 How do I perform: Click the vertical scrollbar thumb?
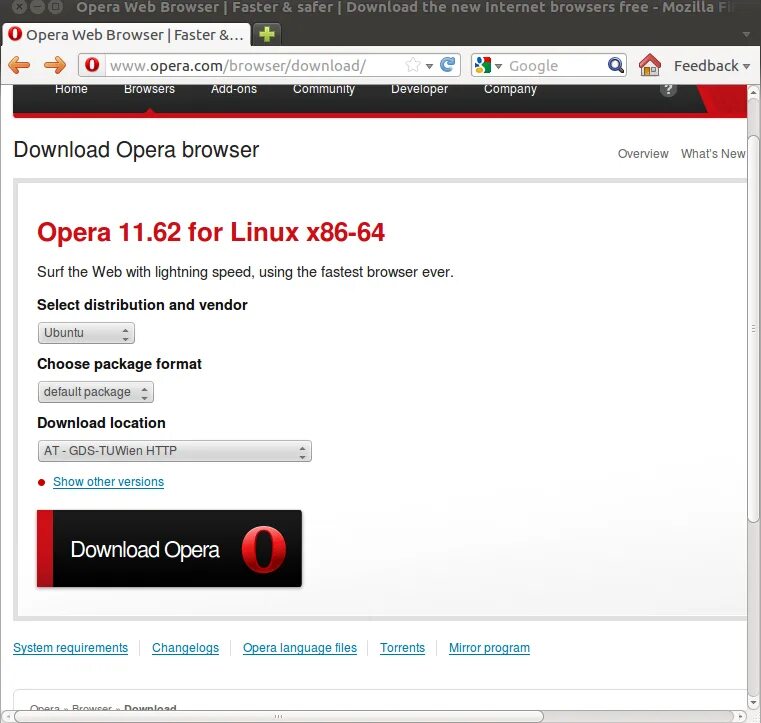coord(753,329)
